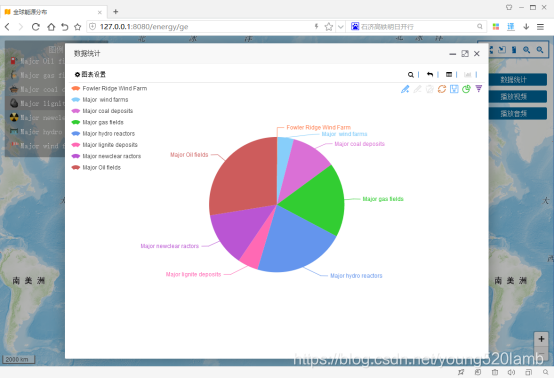Maximize the 数据统计 dialog
554x378 pixels.
coord(465,54)
